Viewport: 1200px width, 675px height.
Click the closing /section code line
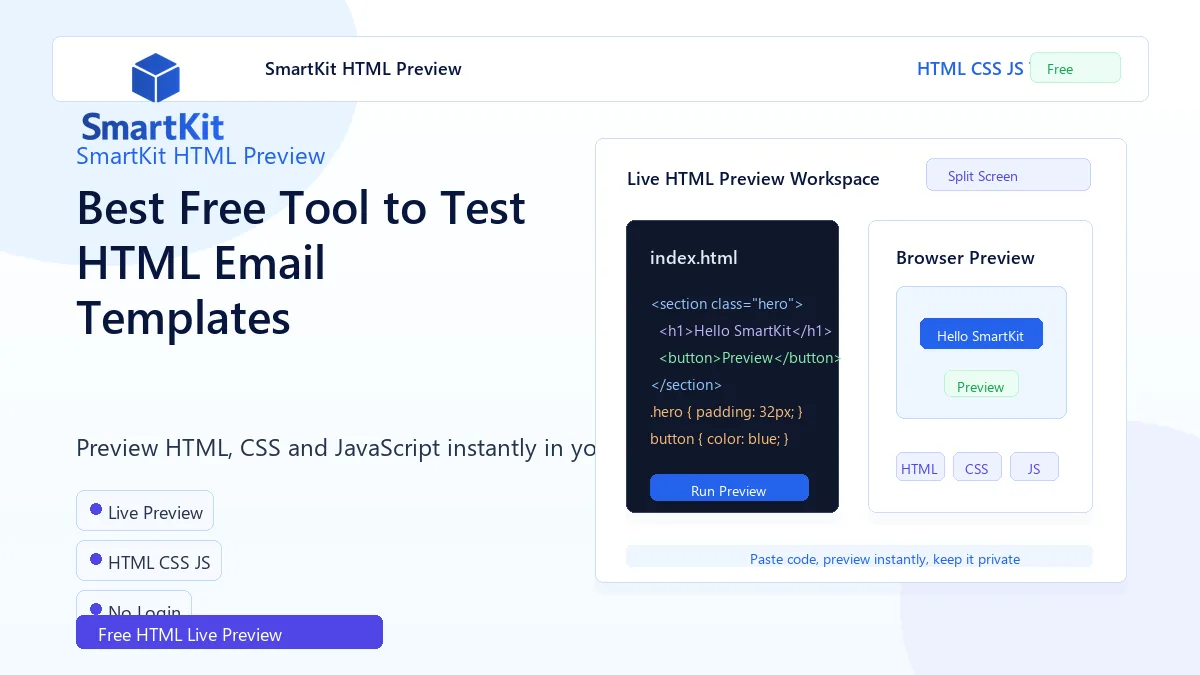click(686, 385)
